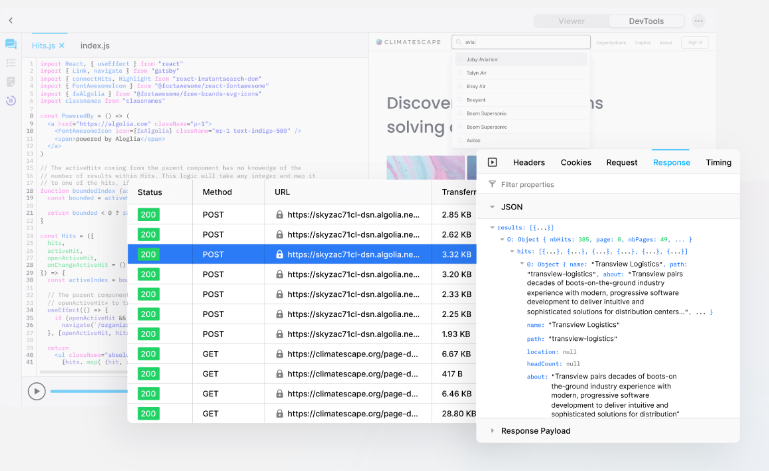The image size is (769, 471).
Task: Collapse the 0: Object nbHits node
Action: (502, 239)
